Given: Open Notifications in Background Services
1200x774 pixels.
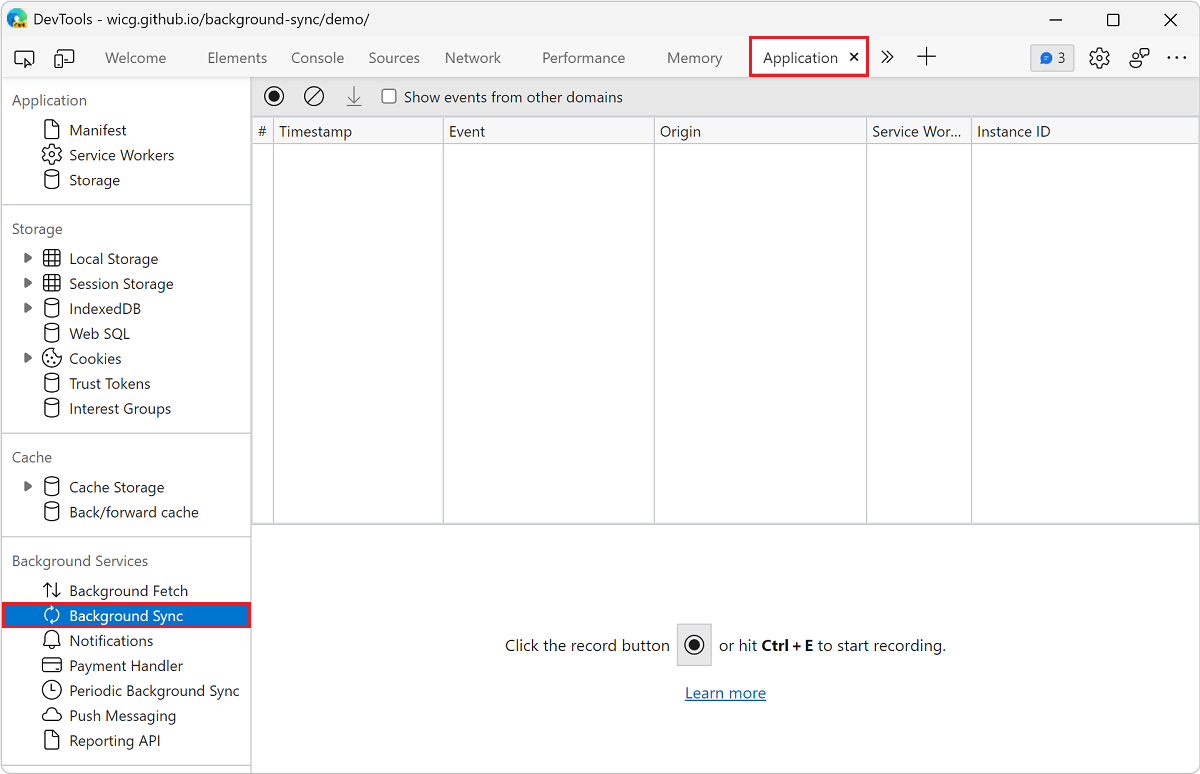Looking at the screenshot, I should point(110,640).
